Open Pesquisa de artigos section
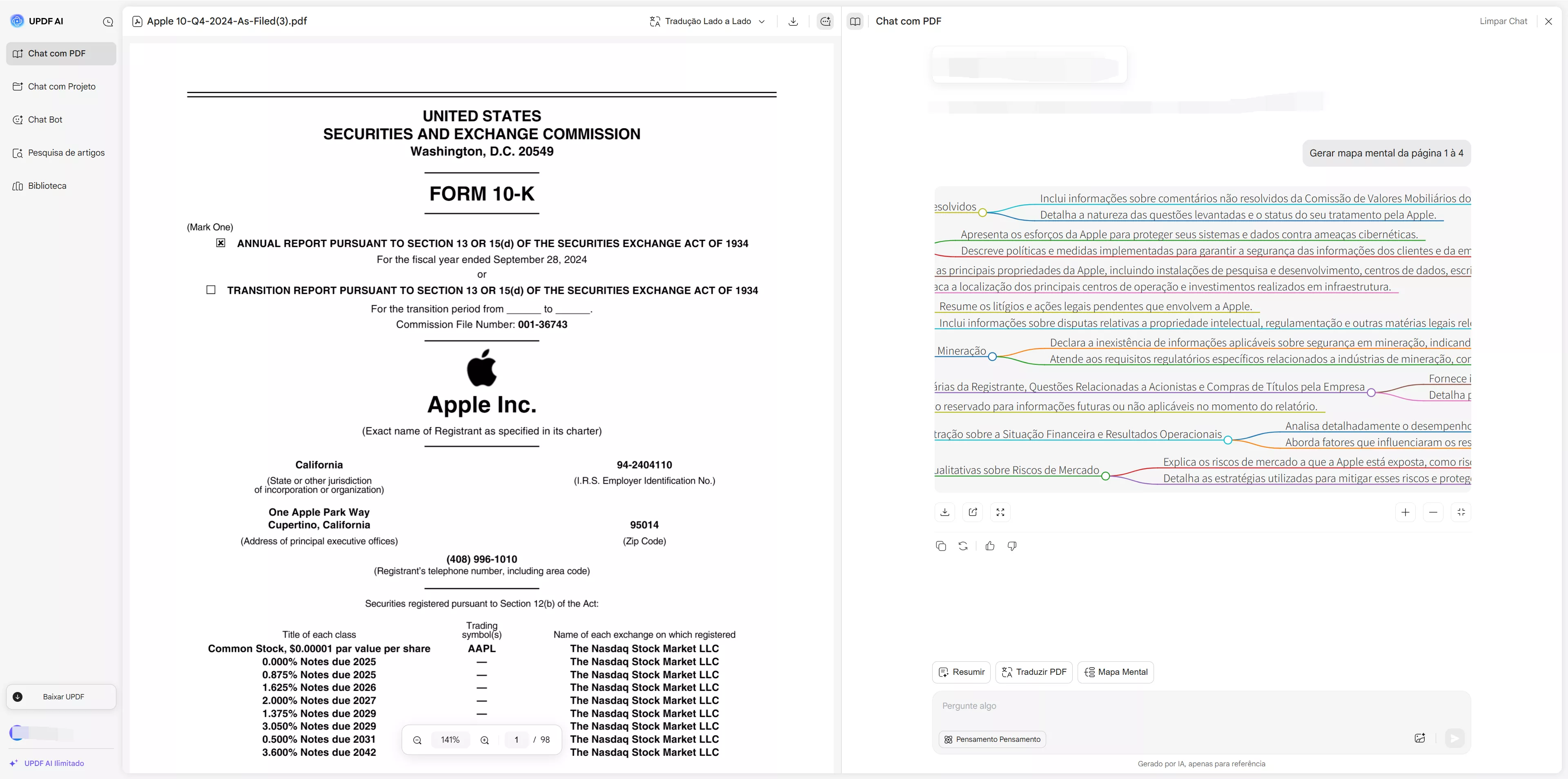The width and height of the screenshot is (1568, 779). coord(61,153)
